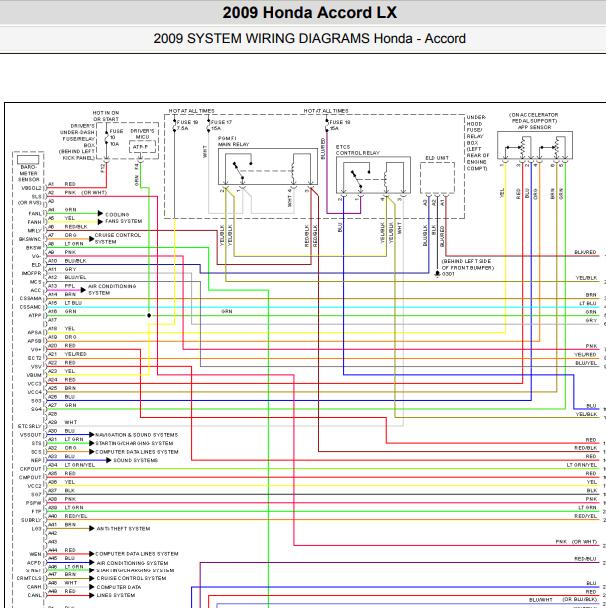Click the FUSE 17 15A label
This screenshot has height=608, width=606.
coord(221,125)
